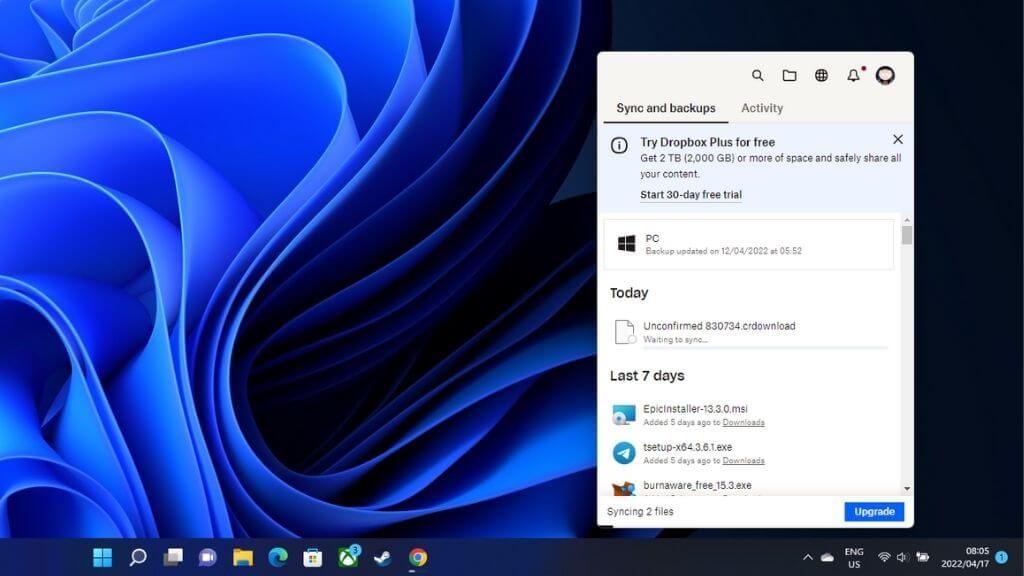The image size is (1024, 576).
Task: Click the Telegram setup file icon
Action: pyautogui.click(x=624, y=453)
